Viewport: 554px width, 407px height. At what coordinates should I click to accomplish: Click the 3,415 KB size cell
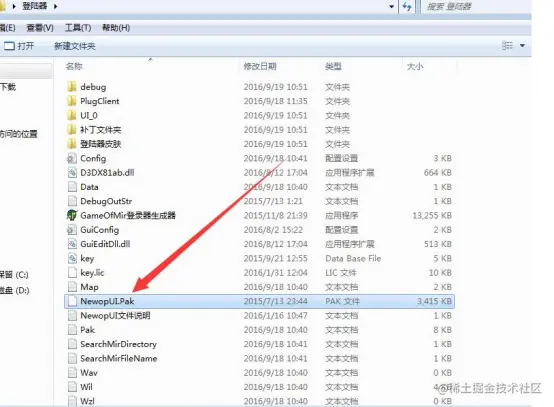pyautogui.click(x=434, y=301)
